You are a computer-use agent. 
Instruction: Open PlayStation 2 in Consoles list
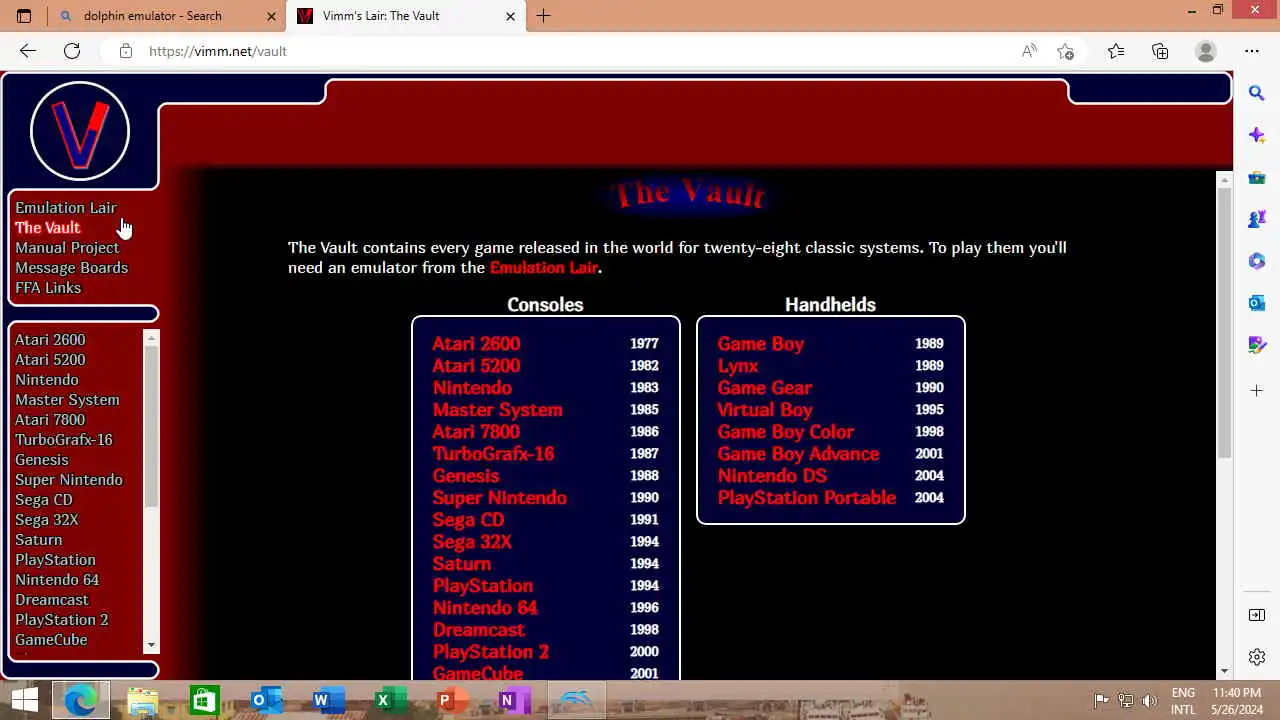(x=490, y=652)
